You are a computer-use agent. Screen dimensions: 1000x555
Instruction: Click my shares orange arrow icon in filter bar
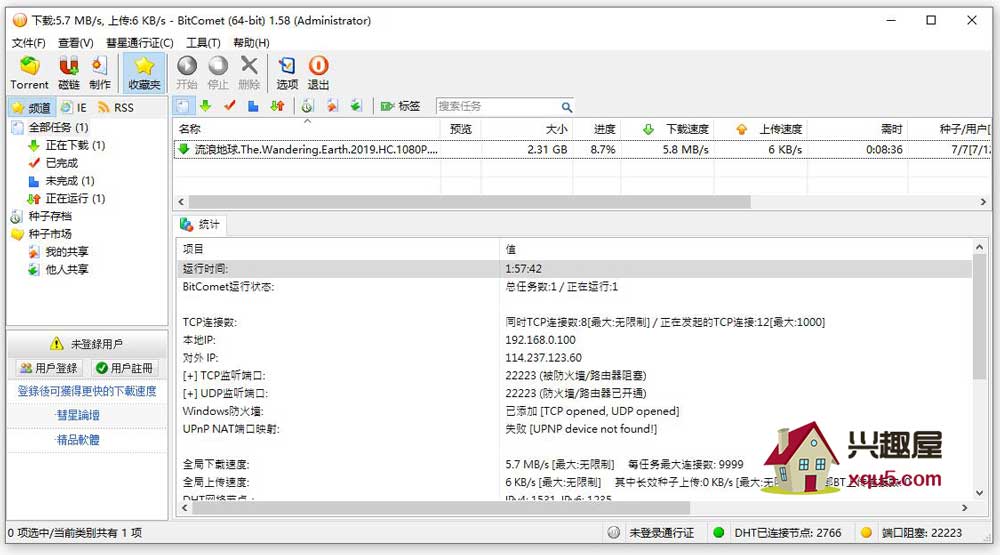pos(332,106)
